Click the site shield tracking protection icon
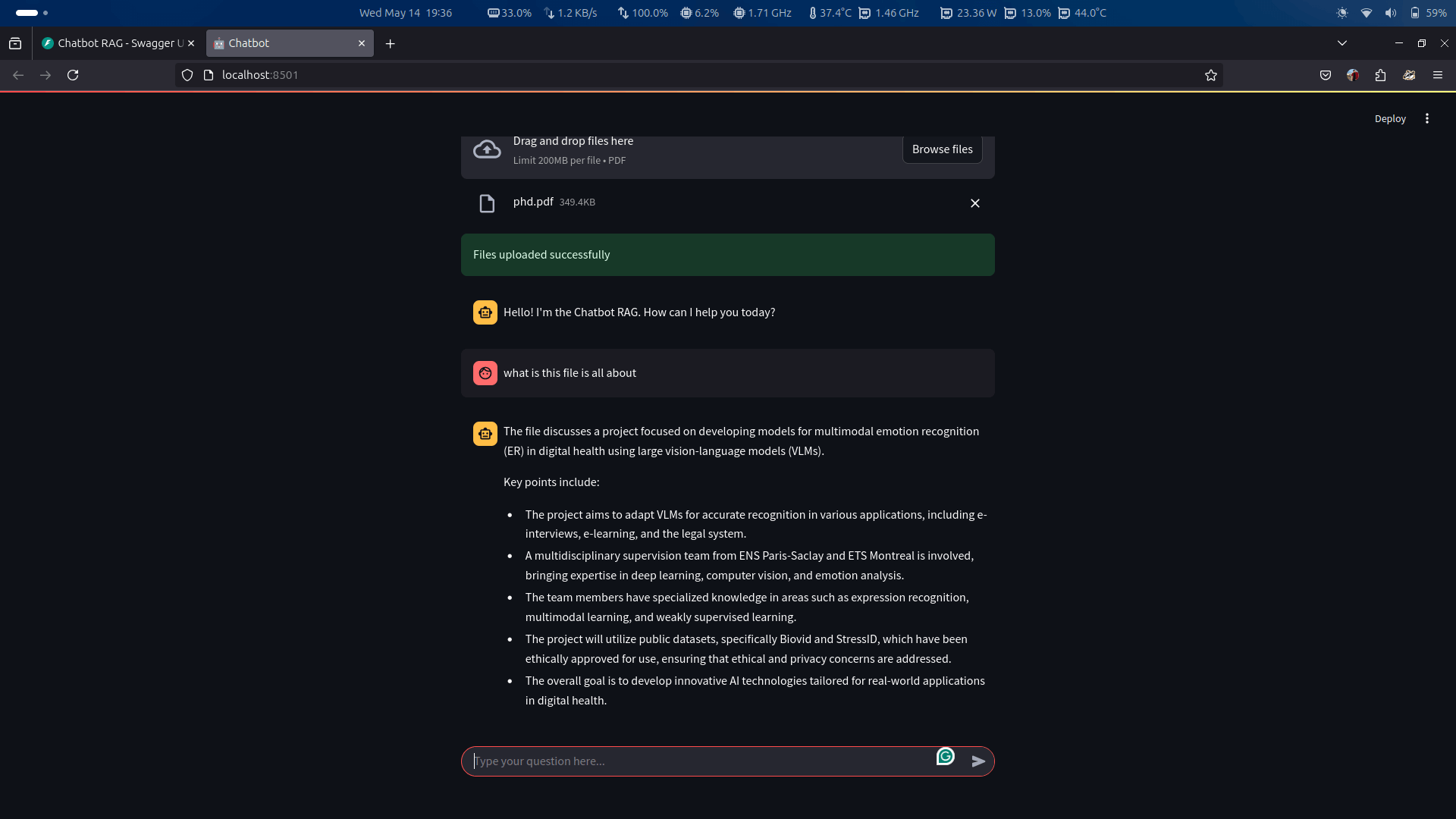The width and height of the screenshot is (1456, 819). [187, 75]
